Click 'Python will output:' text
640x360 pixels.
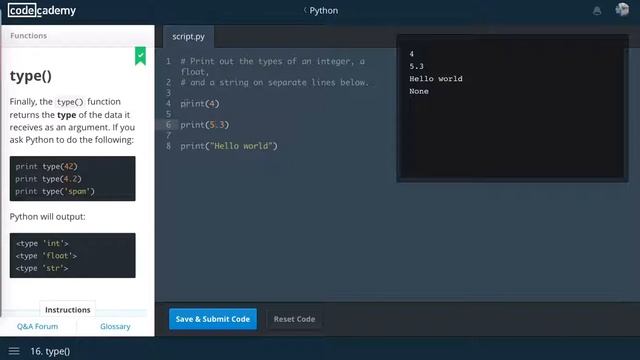(x=48, y=217)
